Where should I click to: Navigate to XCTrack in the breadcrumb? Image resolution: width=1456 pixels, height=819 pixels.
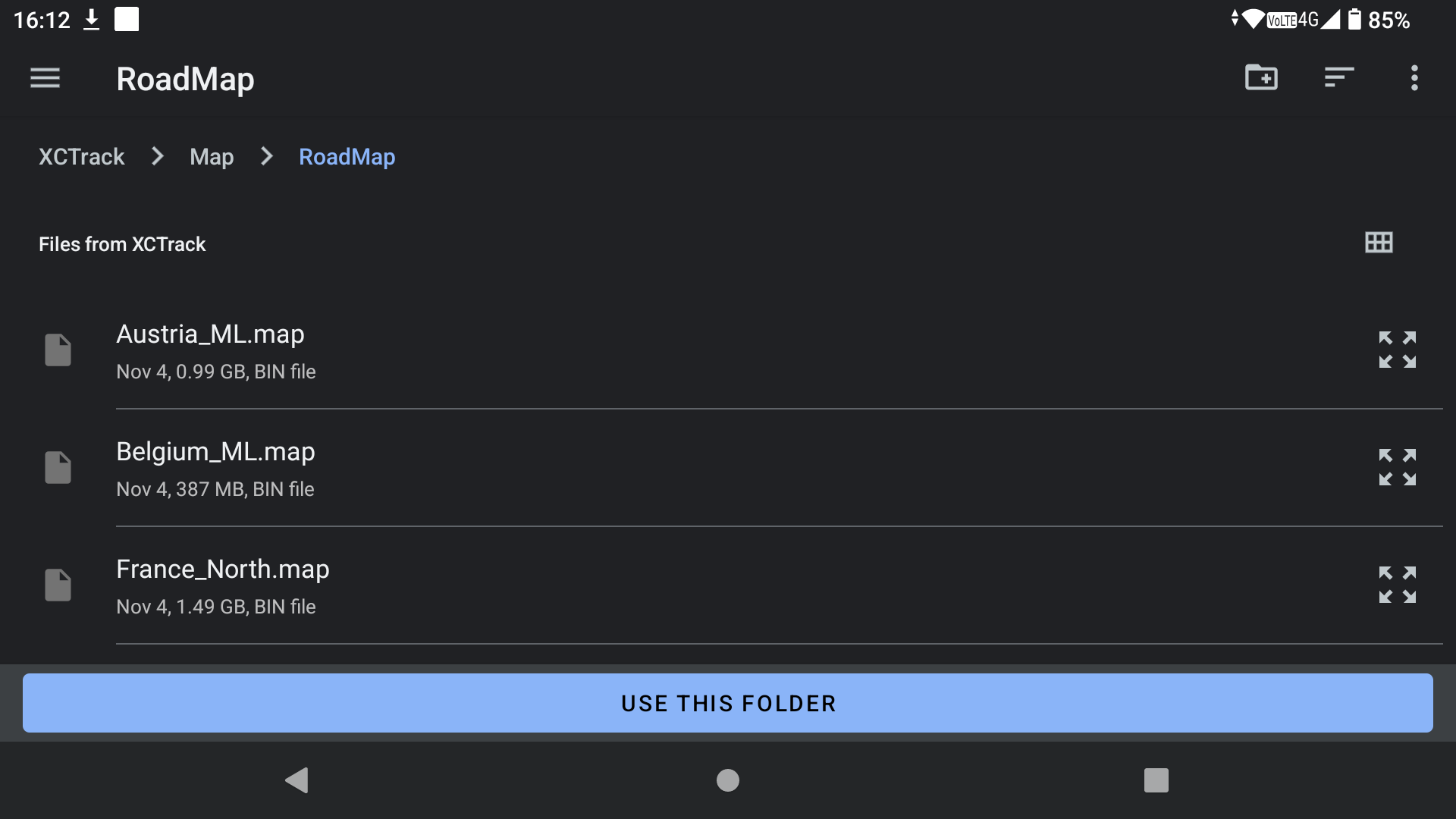click(81, 157)
